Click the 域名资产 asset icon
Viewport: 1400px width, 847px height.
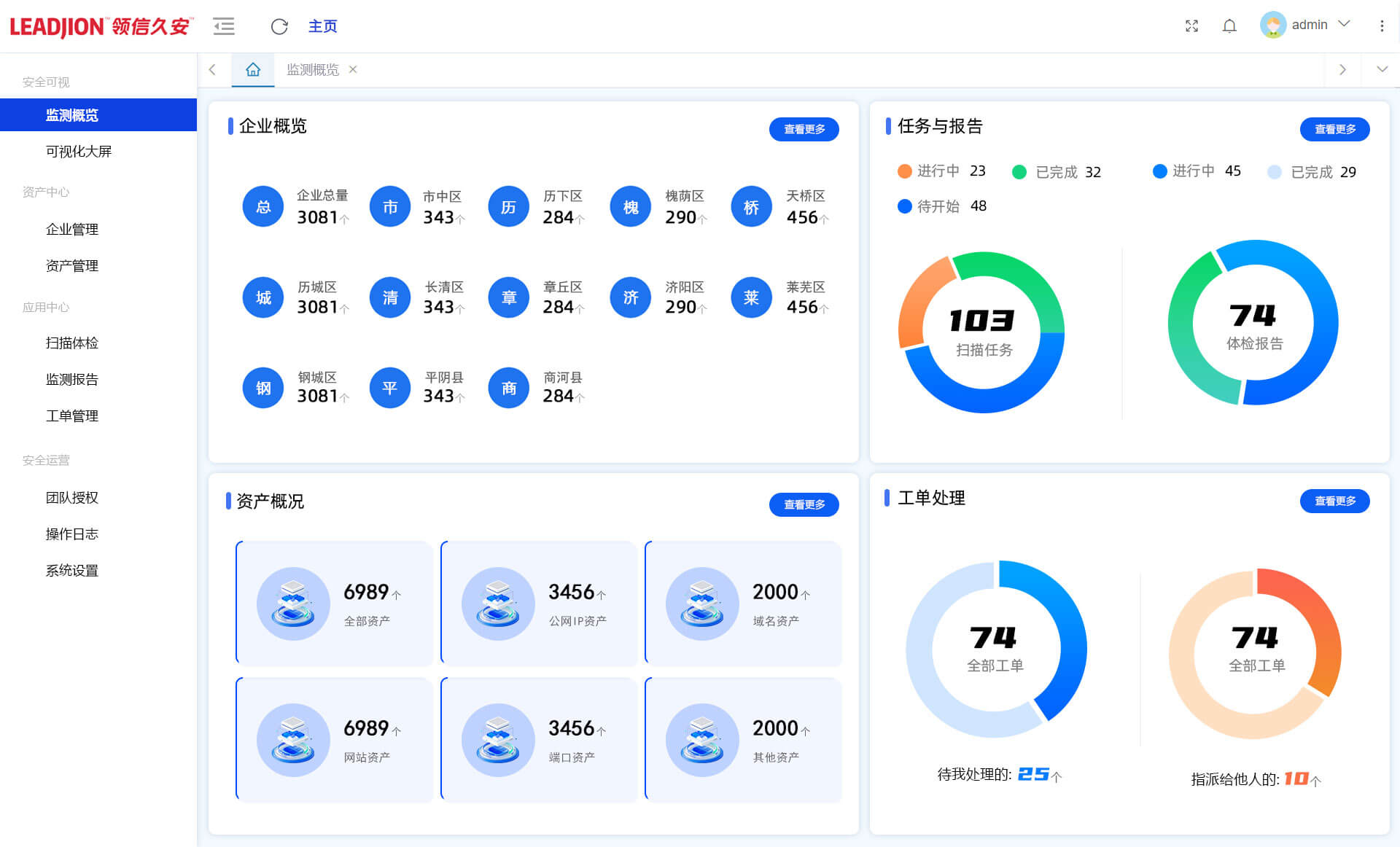[702, 604]
